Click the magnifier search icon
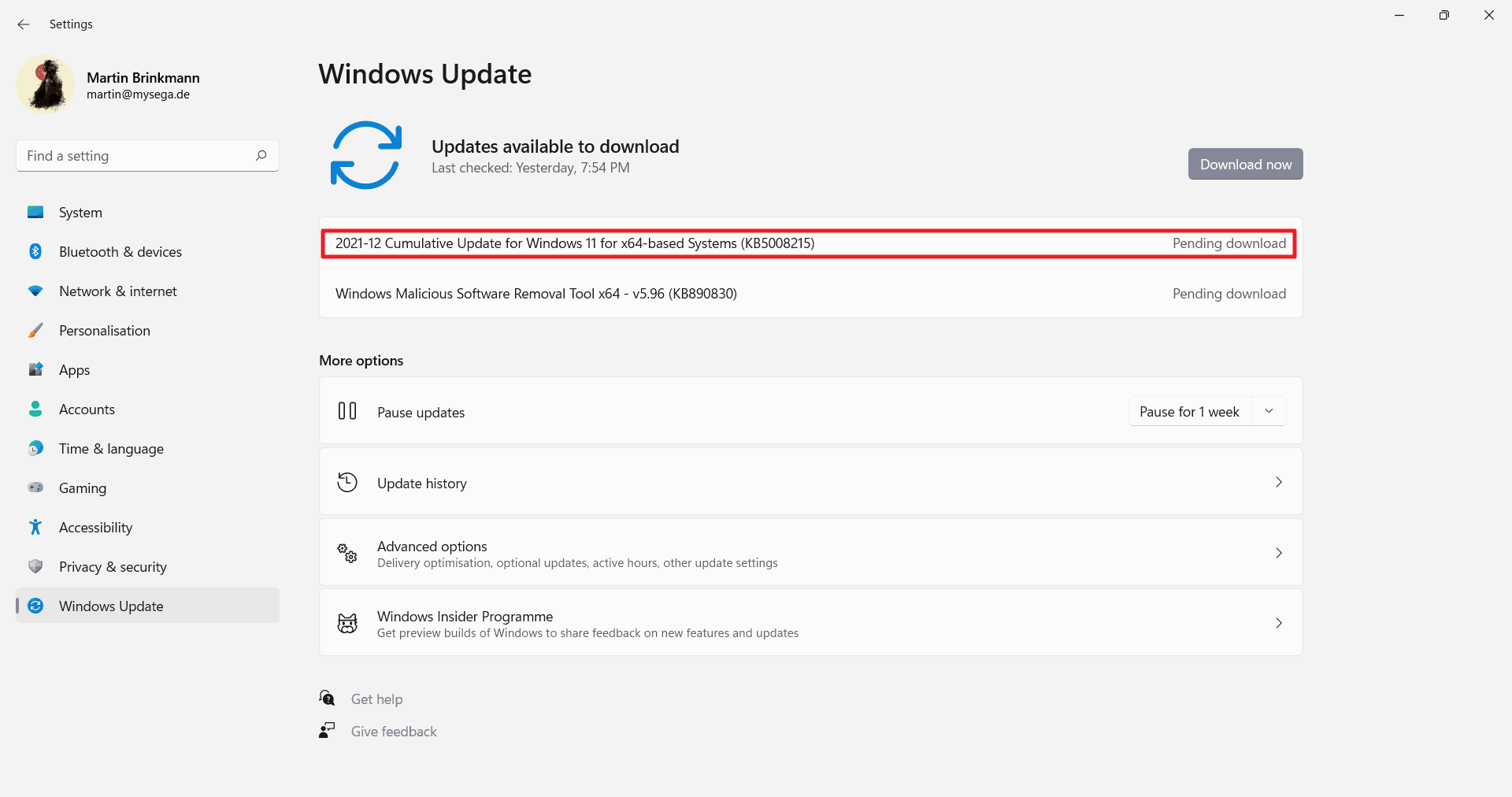The height and width of the screenshot is (797, 1512). tap(261, 155)
